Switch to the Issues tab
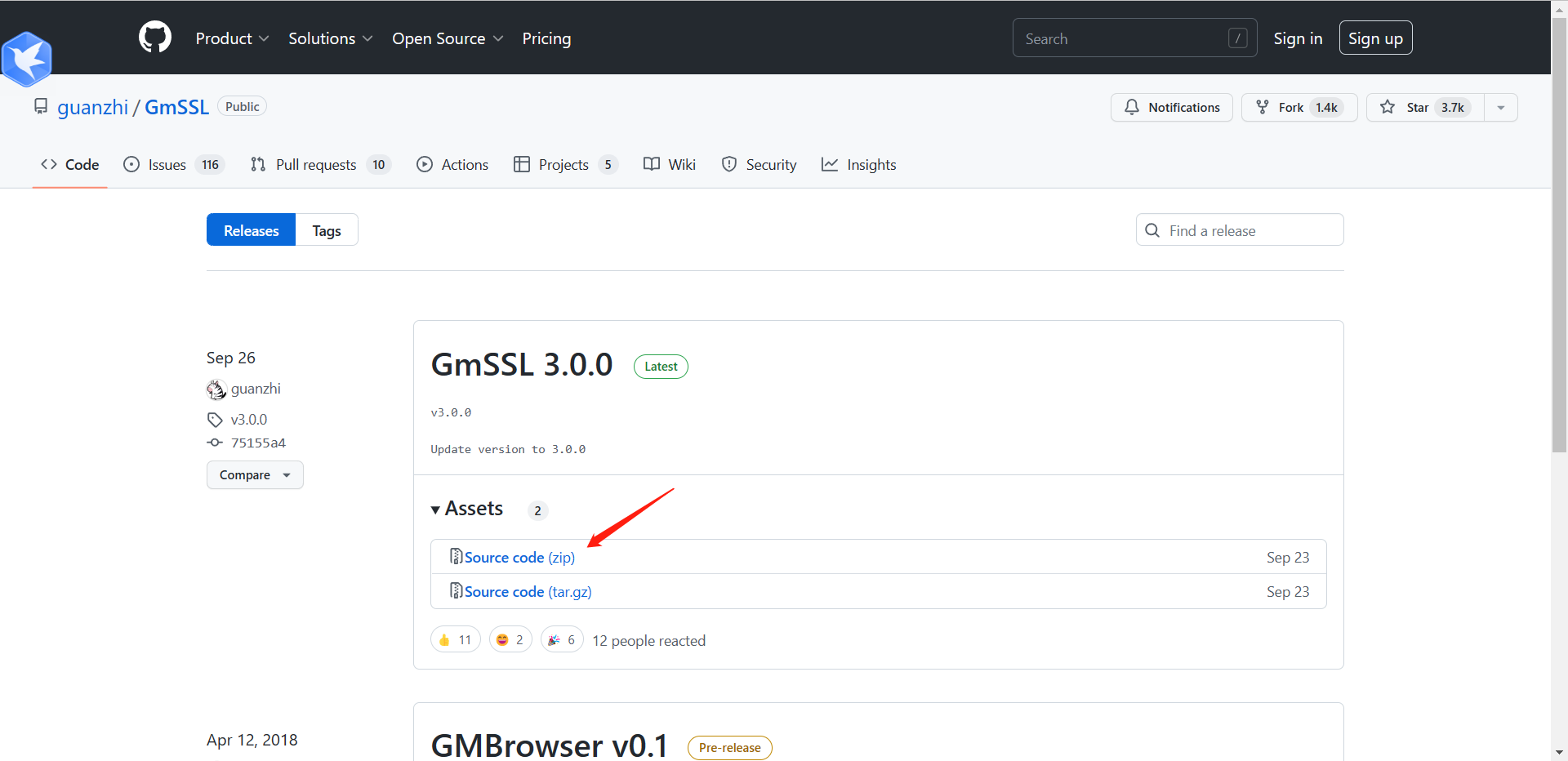The image size is (1568, 761). point(174,164)
